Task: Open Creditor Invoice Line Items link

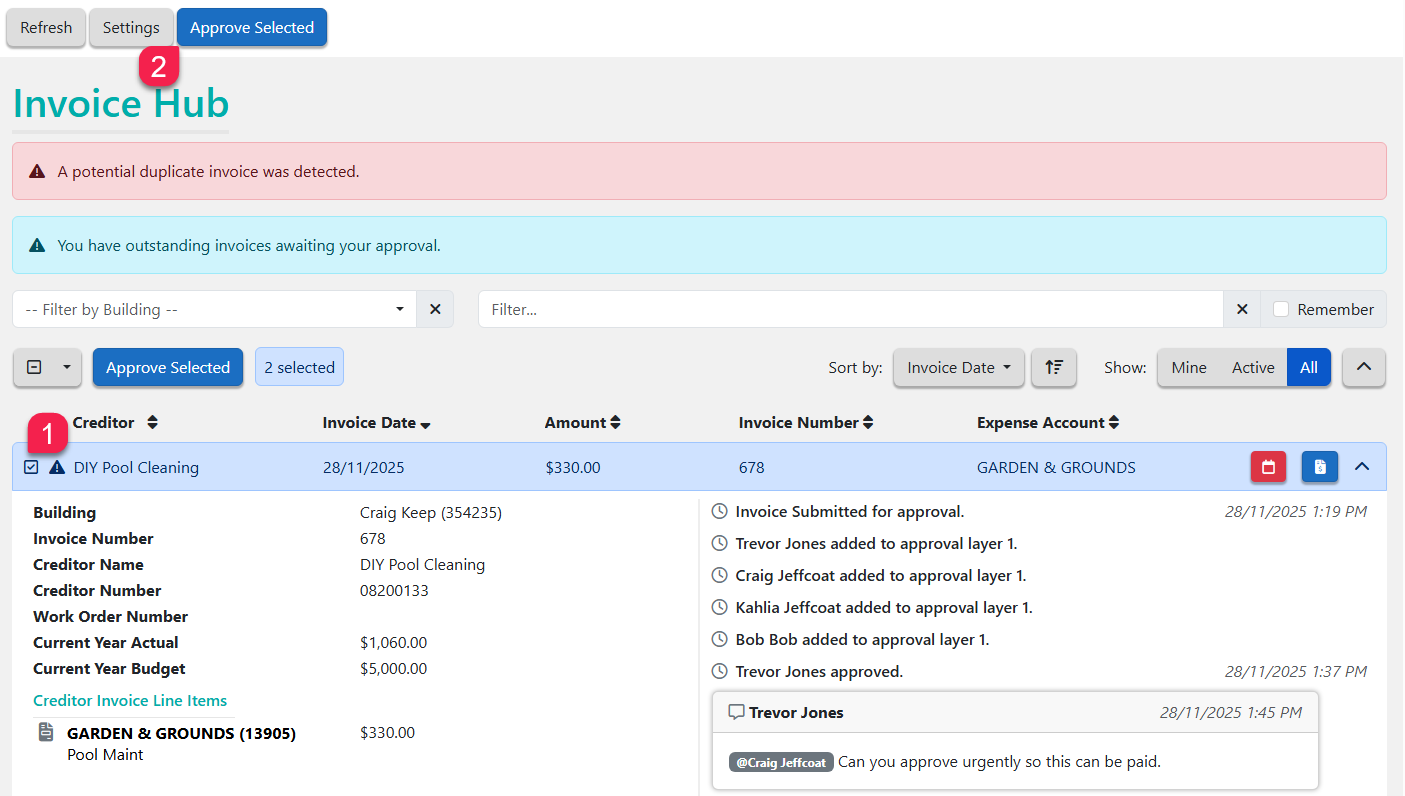Action: click(130, 700)
